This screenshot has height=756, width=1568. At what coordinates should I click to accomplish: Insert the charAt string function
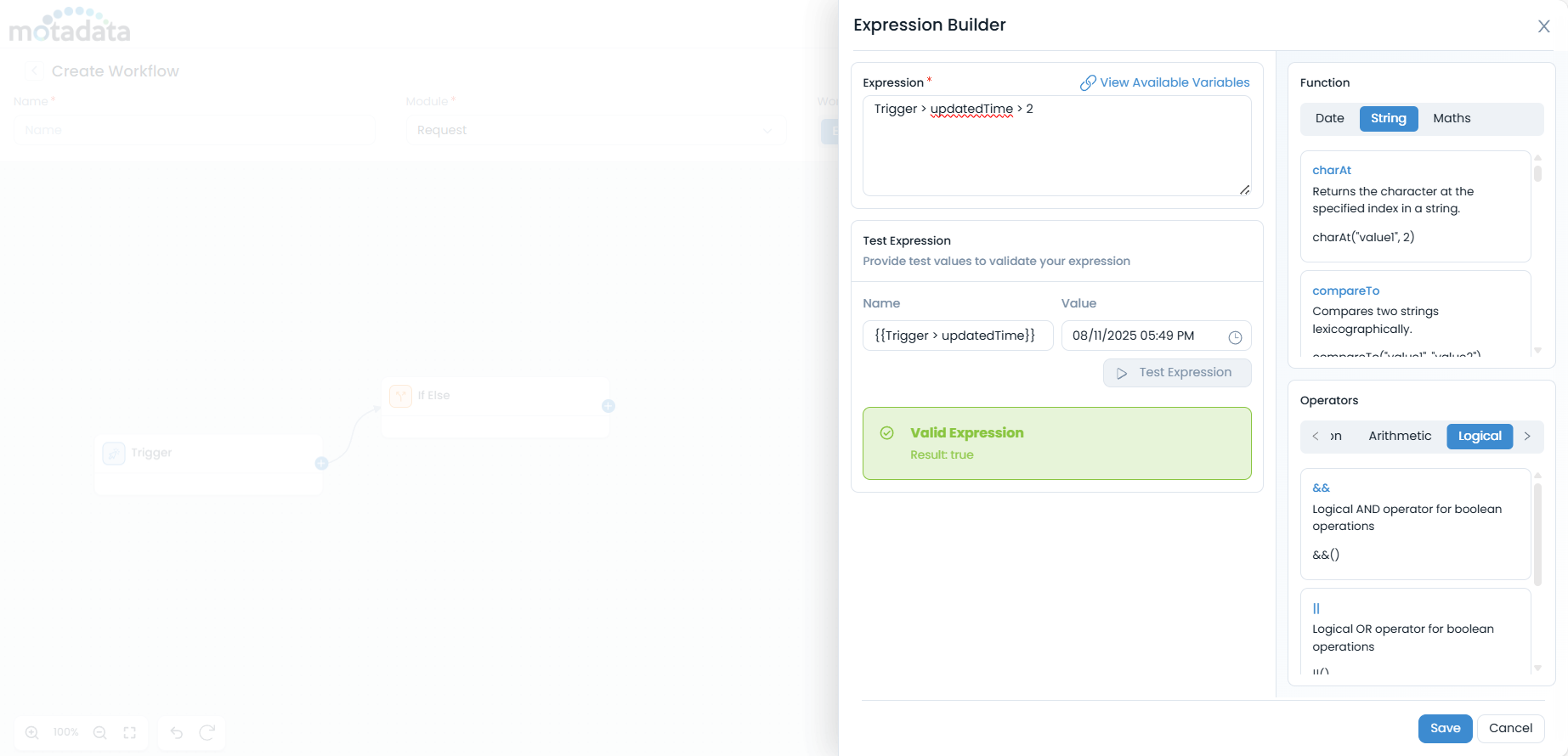click(x=1331, y=171)
